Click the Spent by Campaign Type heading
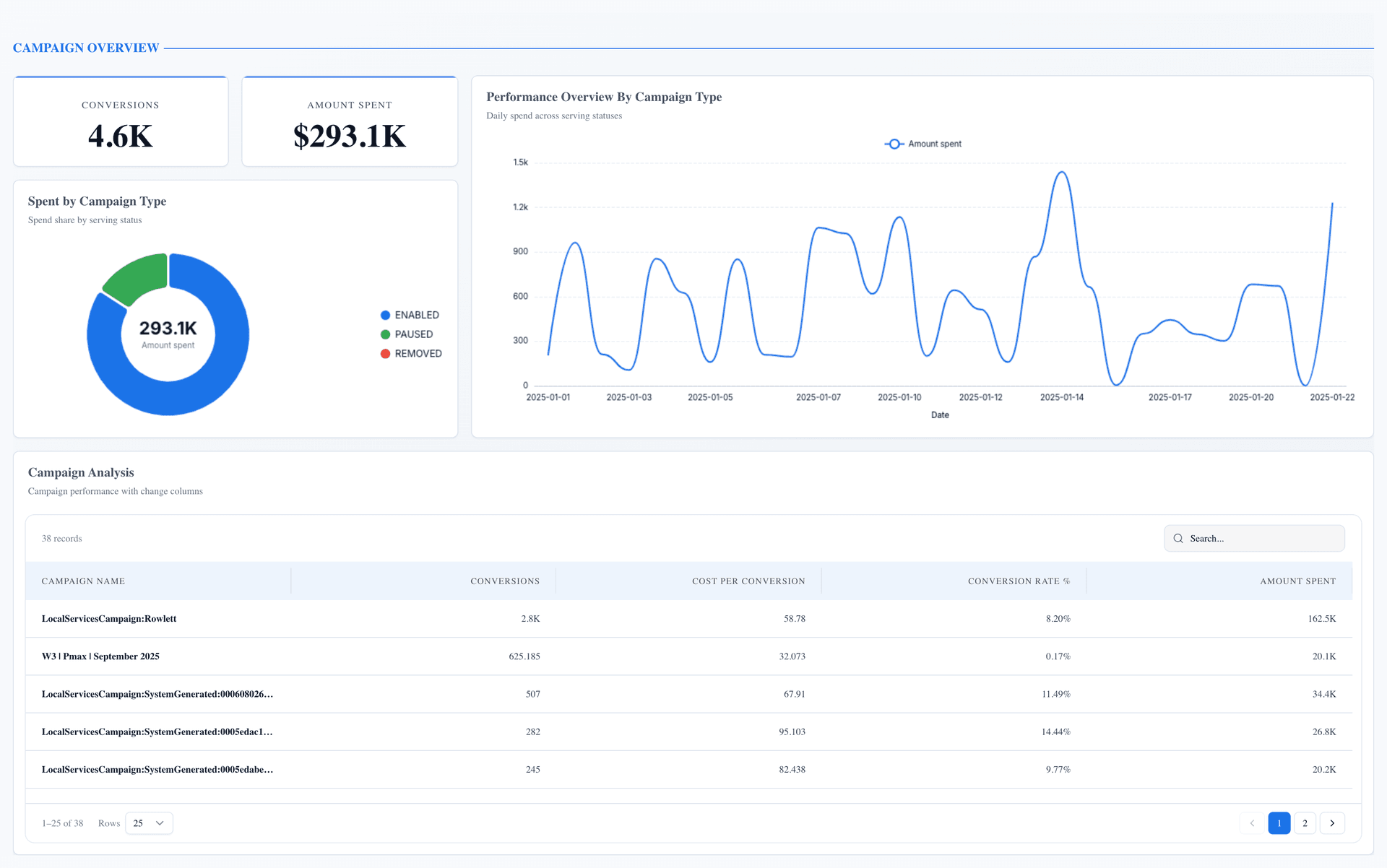 tap(97, 201)
